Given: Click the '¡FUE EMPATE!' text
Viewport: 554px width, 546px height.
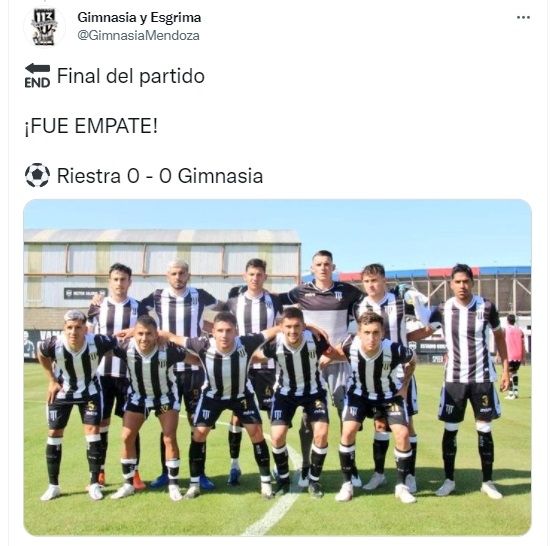Looking at the screenshot, I should pyautogui.click(x=91, y=126).
